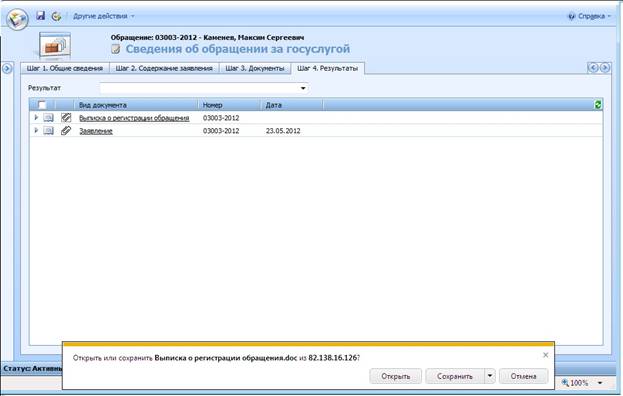Screen dimensions: 623x396
Task: Click the next record arrow icon
Action: point(605,68)
